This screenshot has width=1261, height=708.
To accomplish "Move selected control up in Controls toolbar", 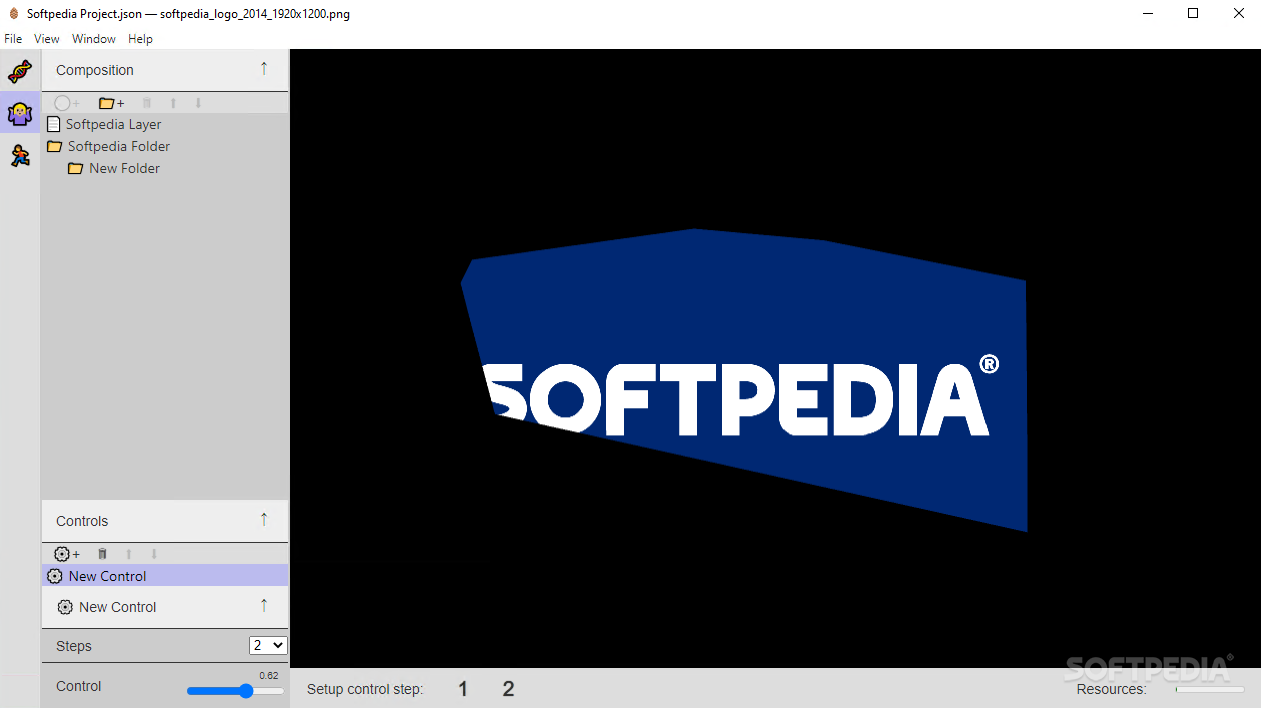I will (x=128, y=554).
